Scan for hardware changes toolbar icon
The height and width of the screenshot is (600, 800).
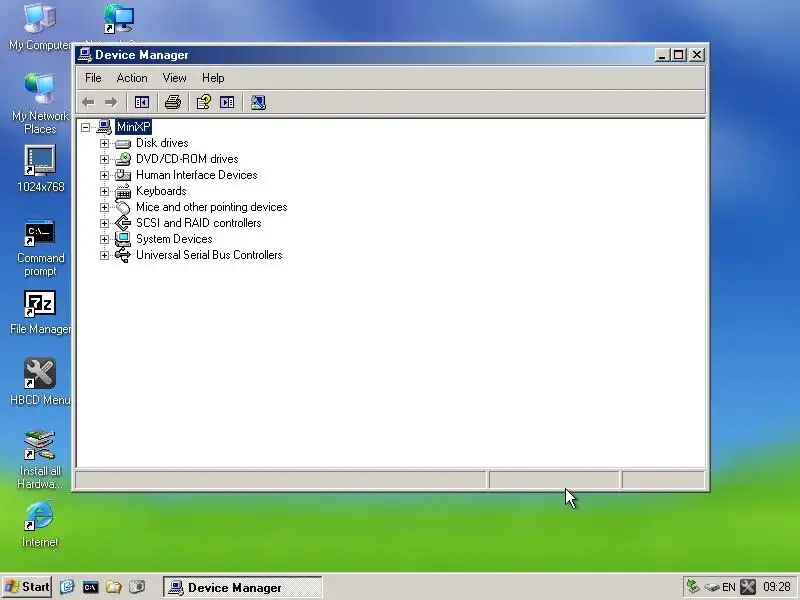click(x=258, y=103)
